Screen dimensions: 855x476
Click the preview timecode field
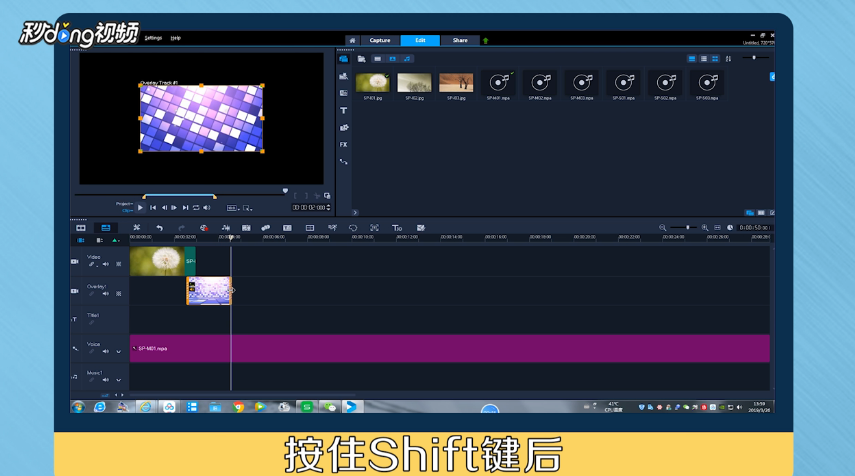coord(309,208)
